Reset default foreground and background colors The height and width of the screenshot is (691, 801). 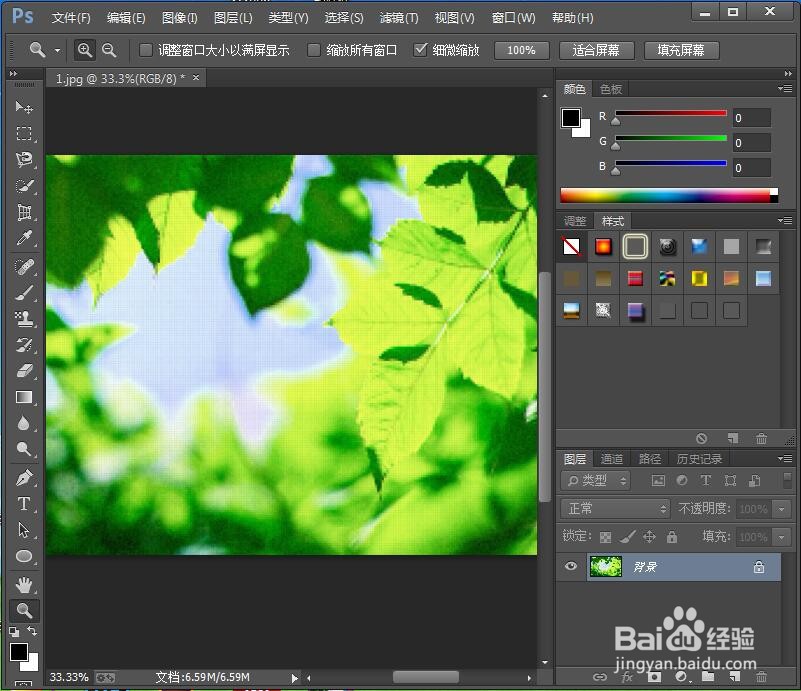14,632
